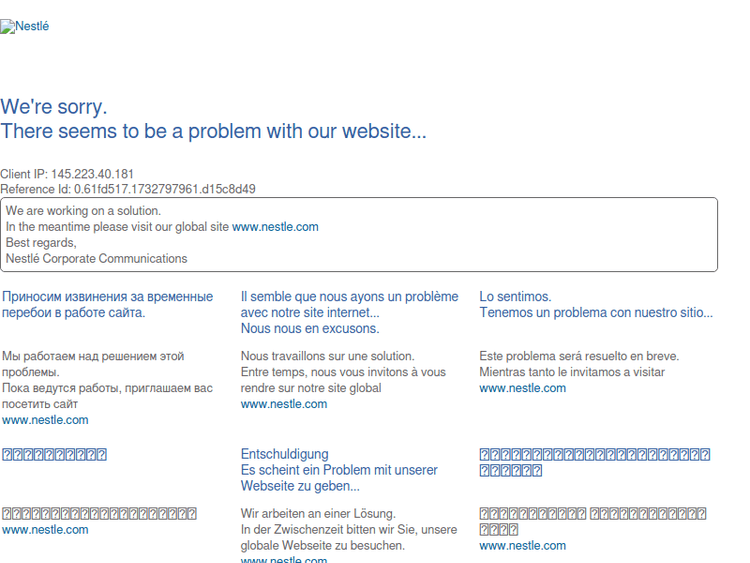Viewport: 750px width, 563px height.
Task: Select the "There seems to be a problem" heading
Action: [213, 131]
